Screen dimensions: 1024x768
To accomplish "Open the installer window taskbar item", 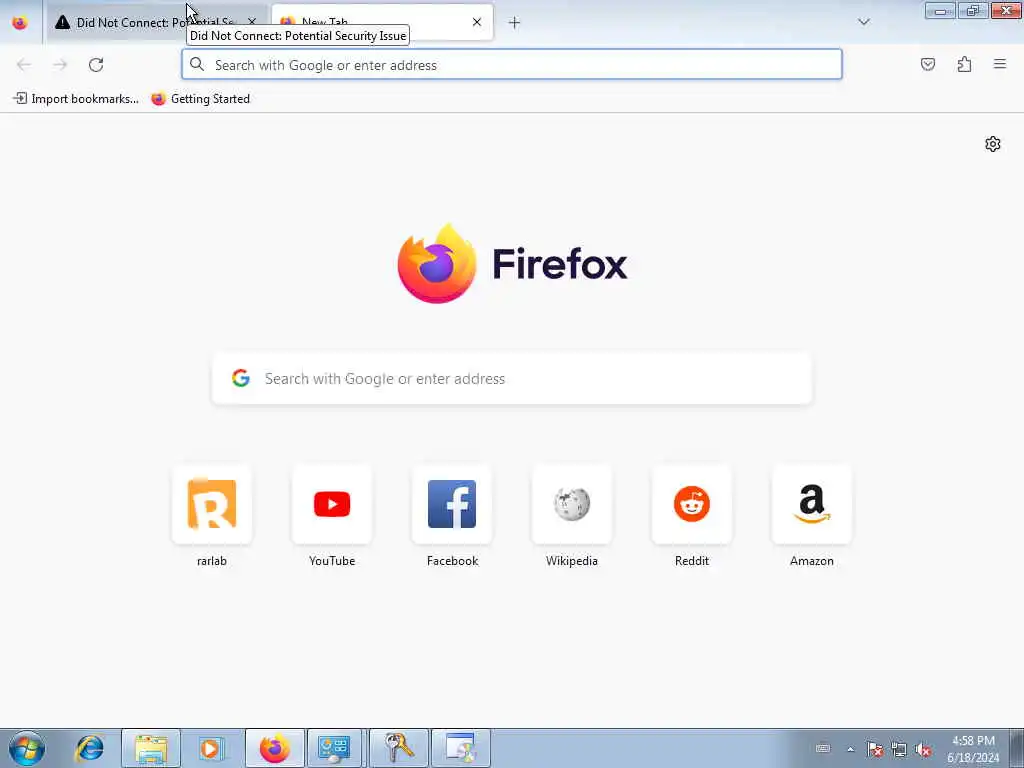I will pyautogui.click(x=460, y=748).
